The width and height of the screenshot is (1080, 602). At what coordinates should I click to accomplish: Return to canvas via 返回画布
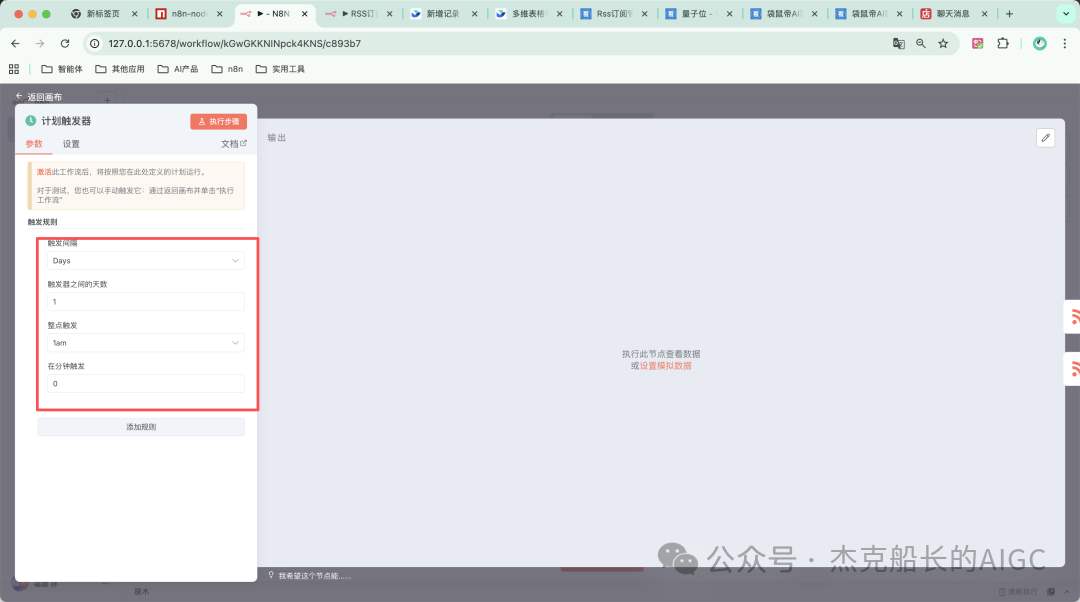click(39, 97)
